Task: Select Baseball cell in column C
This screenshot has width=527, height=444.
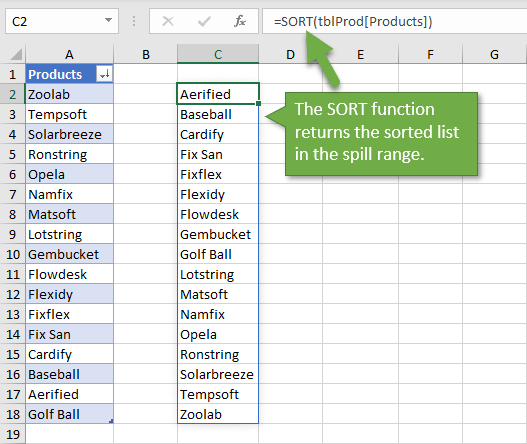Action: coord(218,114)
